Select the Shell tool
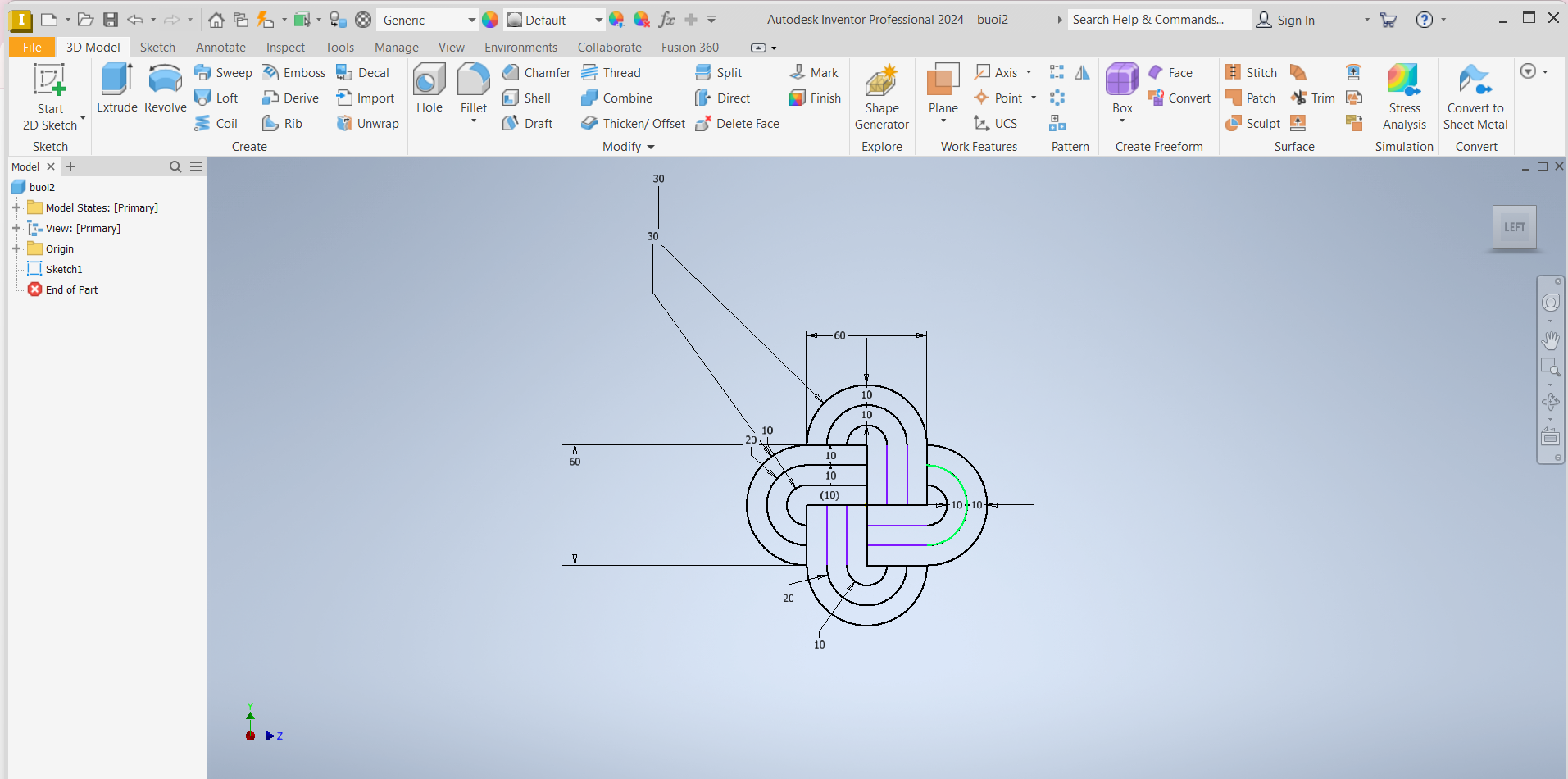This screenshot has width=1568, height=779. click(x=527, y=98)
